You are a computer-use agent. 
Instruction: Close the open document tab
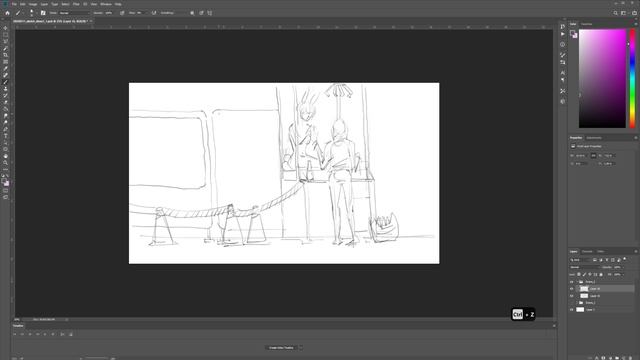tap(91, 21)
